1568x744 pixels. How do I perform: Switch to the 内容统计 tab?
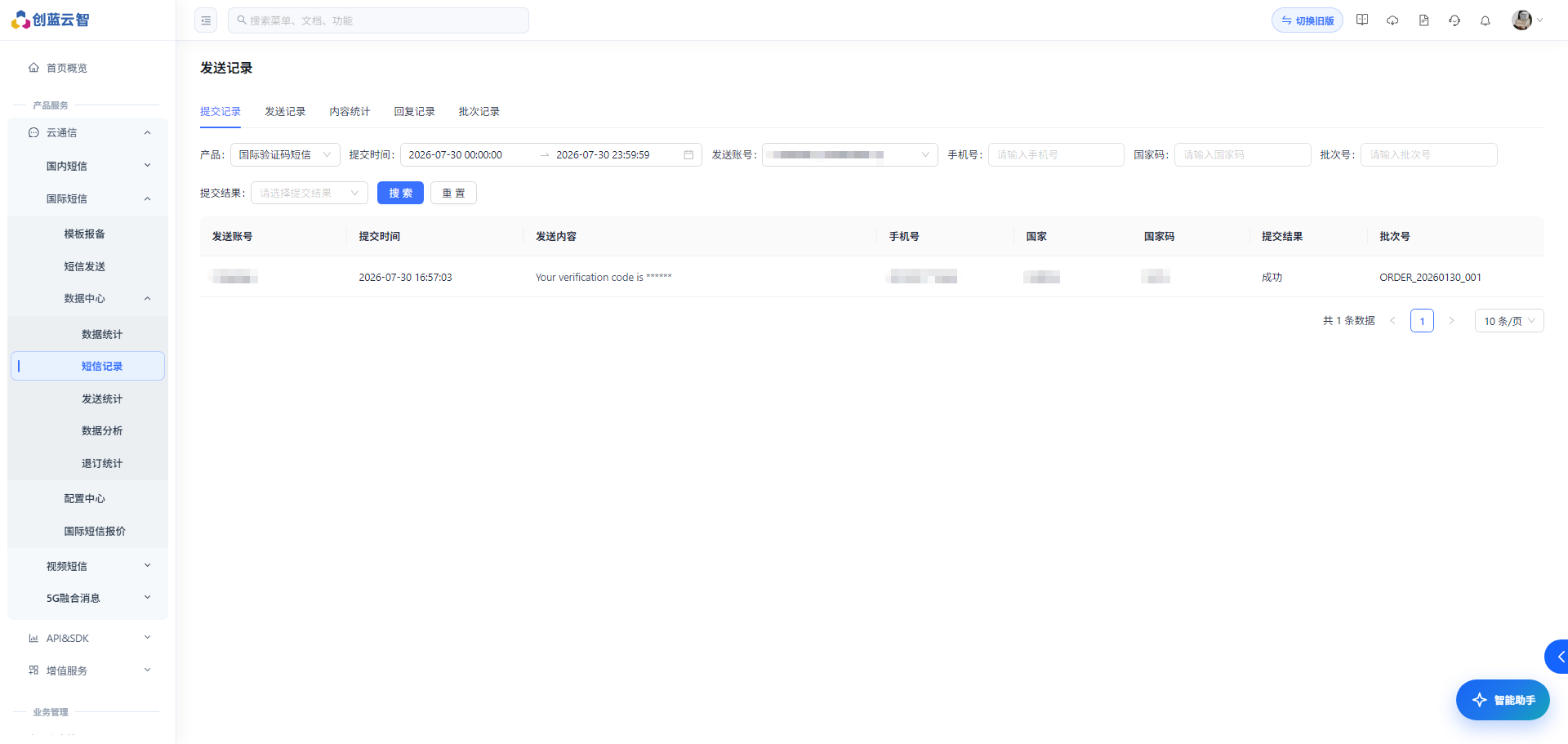click(350, 112)
